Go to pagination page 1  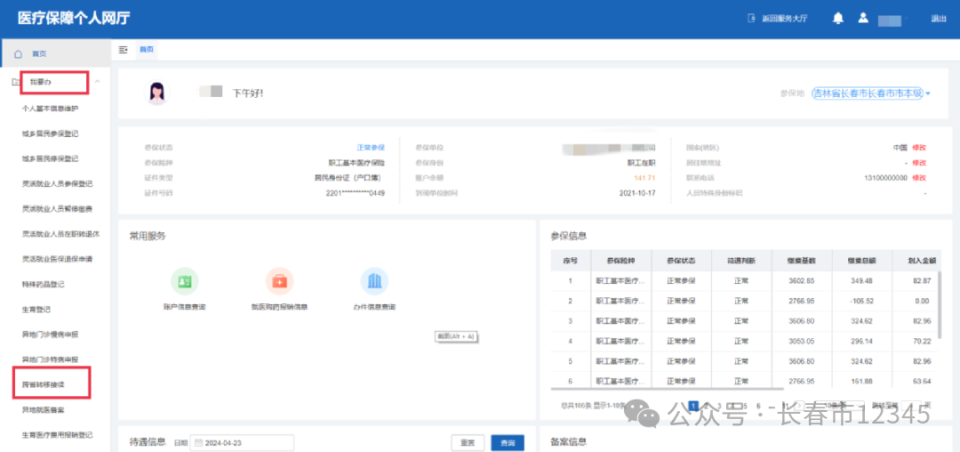click(694, 405)
